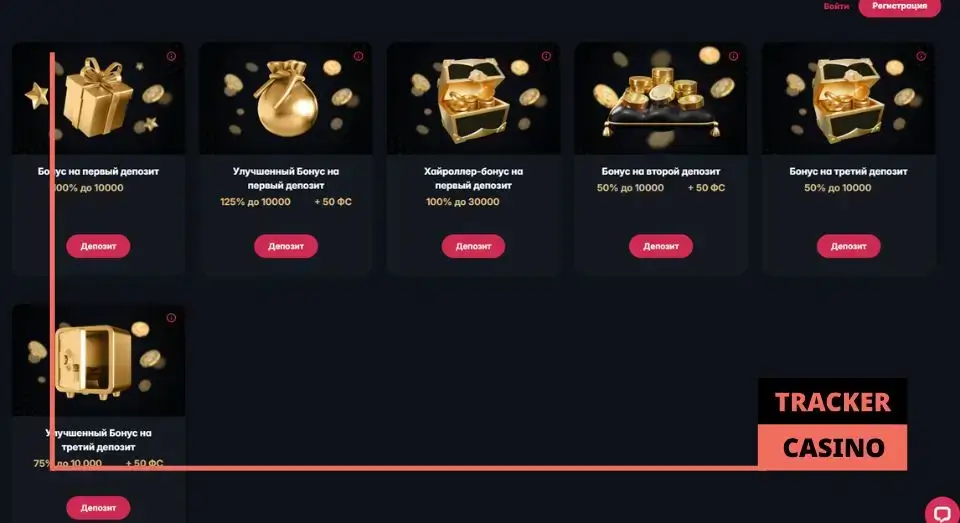Open info icon on improved first deposit bonus
This screenshot has width=960, height=523.
coord(359,56)
